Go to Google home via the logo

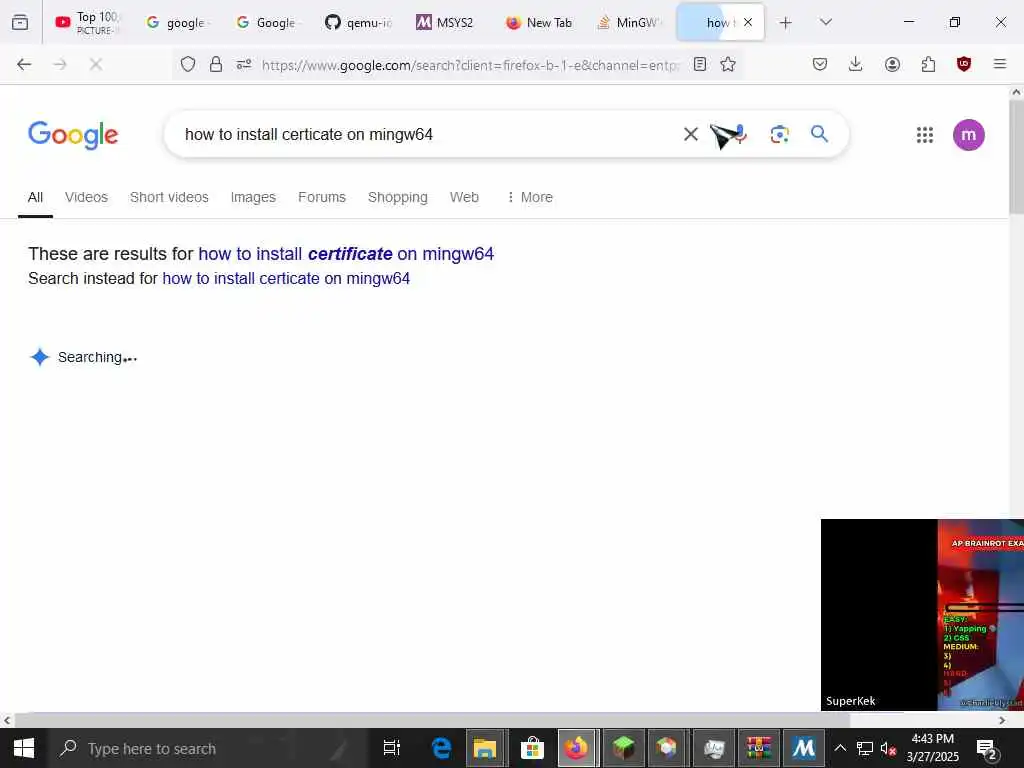[73, 135]
